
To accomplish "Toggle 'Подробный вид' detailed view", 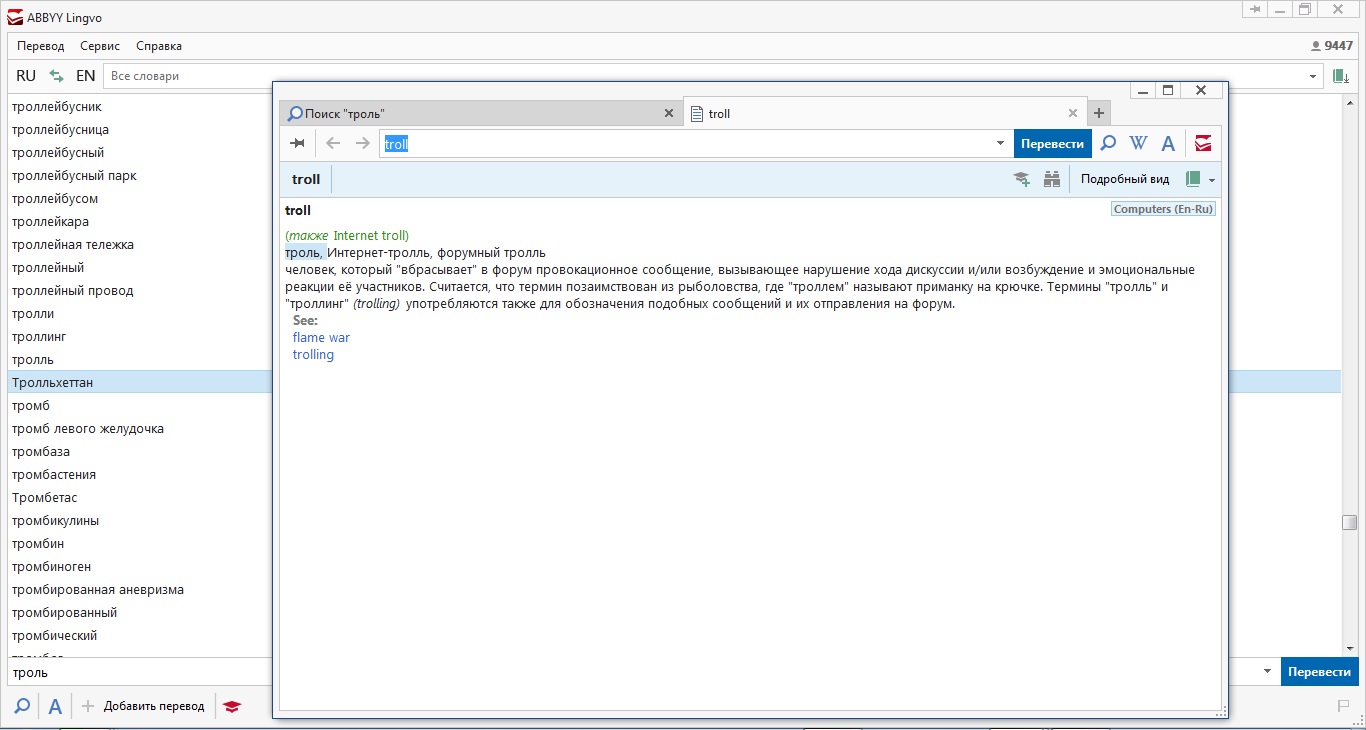I will [1124, 180].
